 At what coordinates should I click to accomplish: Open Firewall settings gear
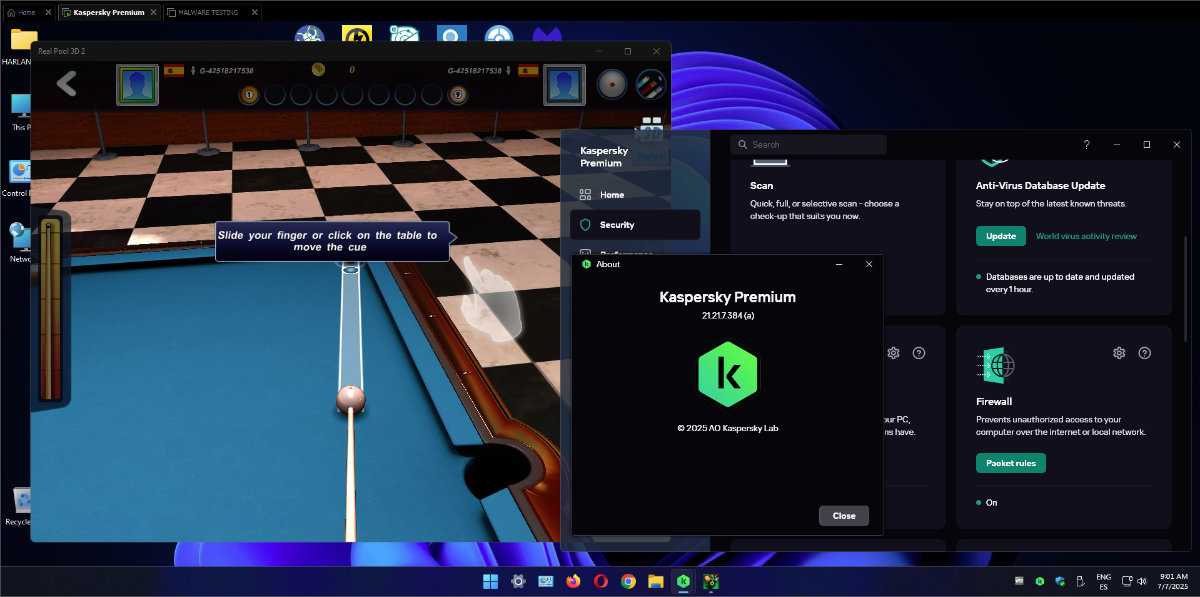[x=1119, y=353]
